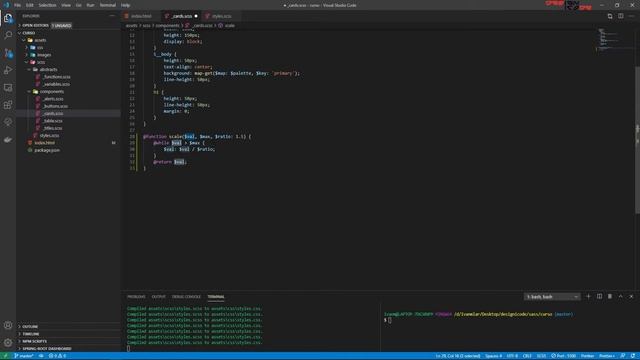The width and height of the screenshot is (640, 360).
Task: Switch to the Debug Console panel tab
Action: (186, 297)
